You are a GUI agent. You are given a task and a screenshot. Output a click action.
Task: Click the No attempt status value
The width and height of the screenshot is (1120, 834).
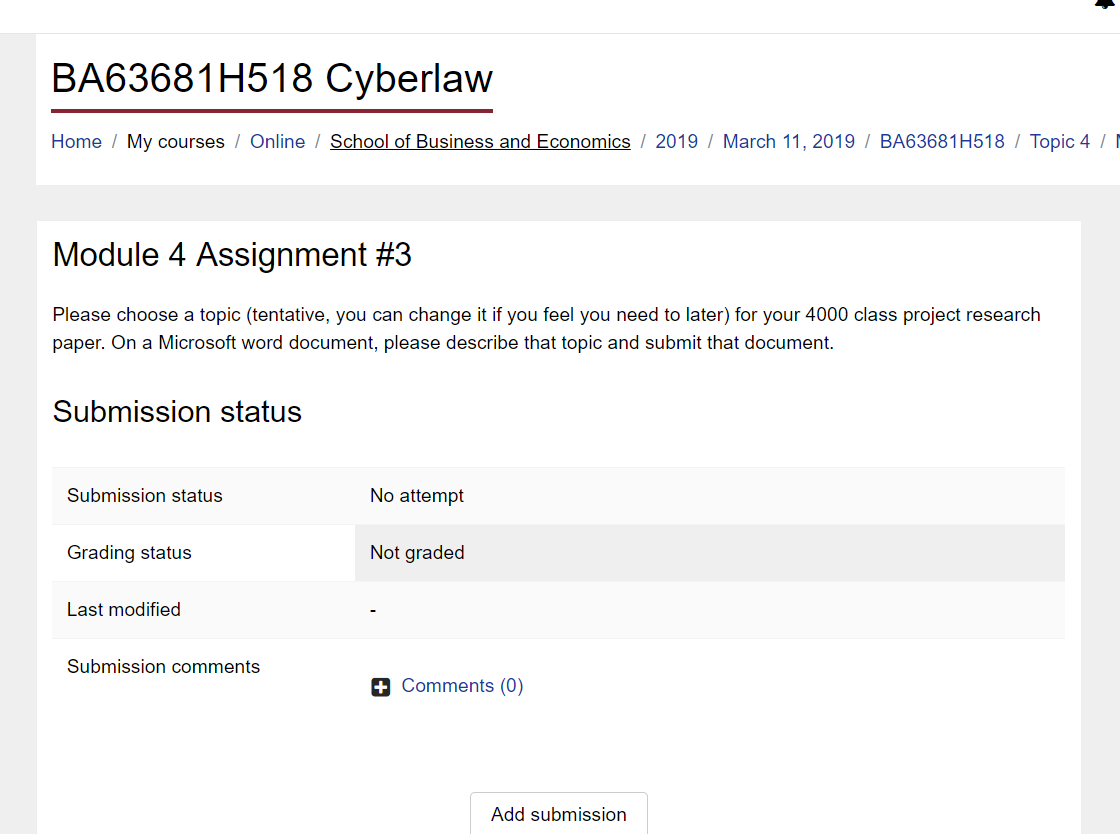(x=416, y=496)
